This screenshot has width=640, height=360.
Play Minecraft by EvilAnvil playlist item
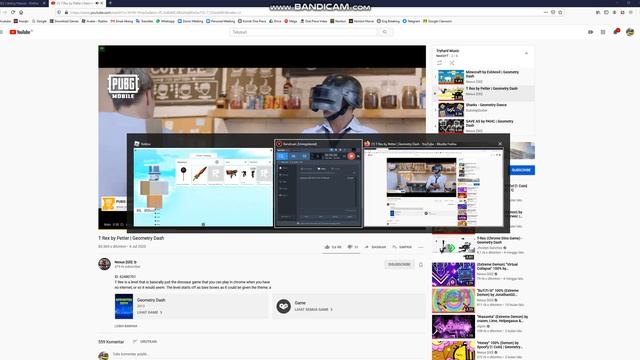(484, 76)
